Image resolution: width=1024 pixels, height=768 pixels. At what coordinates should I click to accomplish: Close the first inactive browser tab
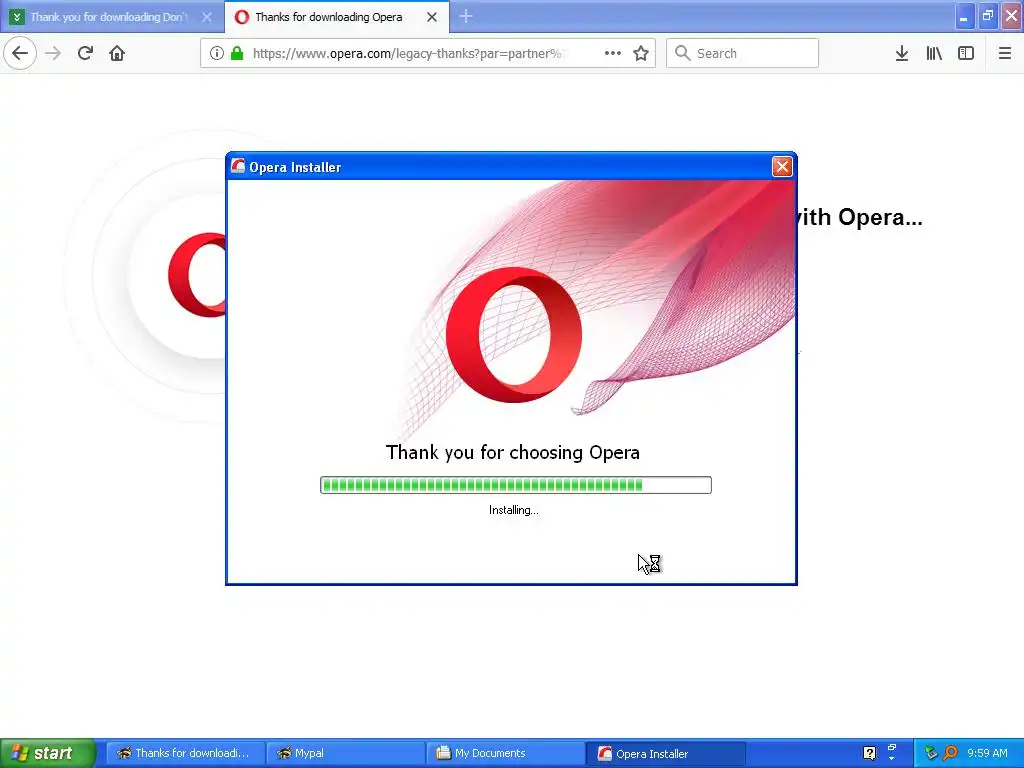click(x=206, y=17)
